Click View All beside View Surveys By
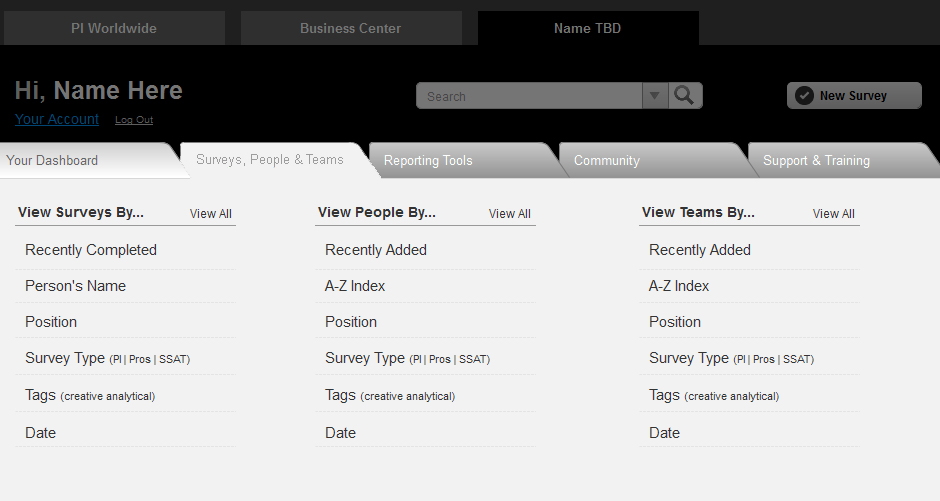Screen dimensions: 940x501 (210, 213)
